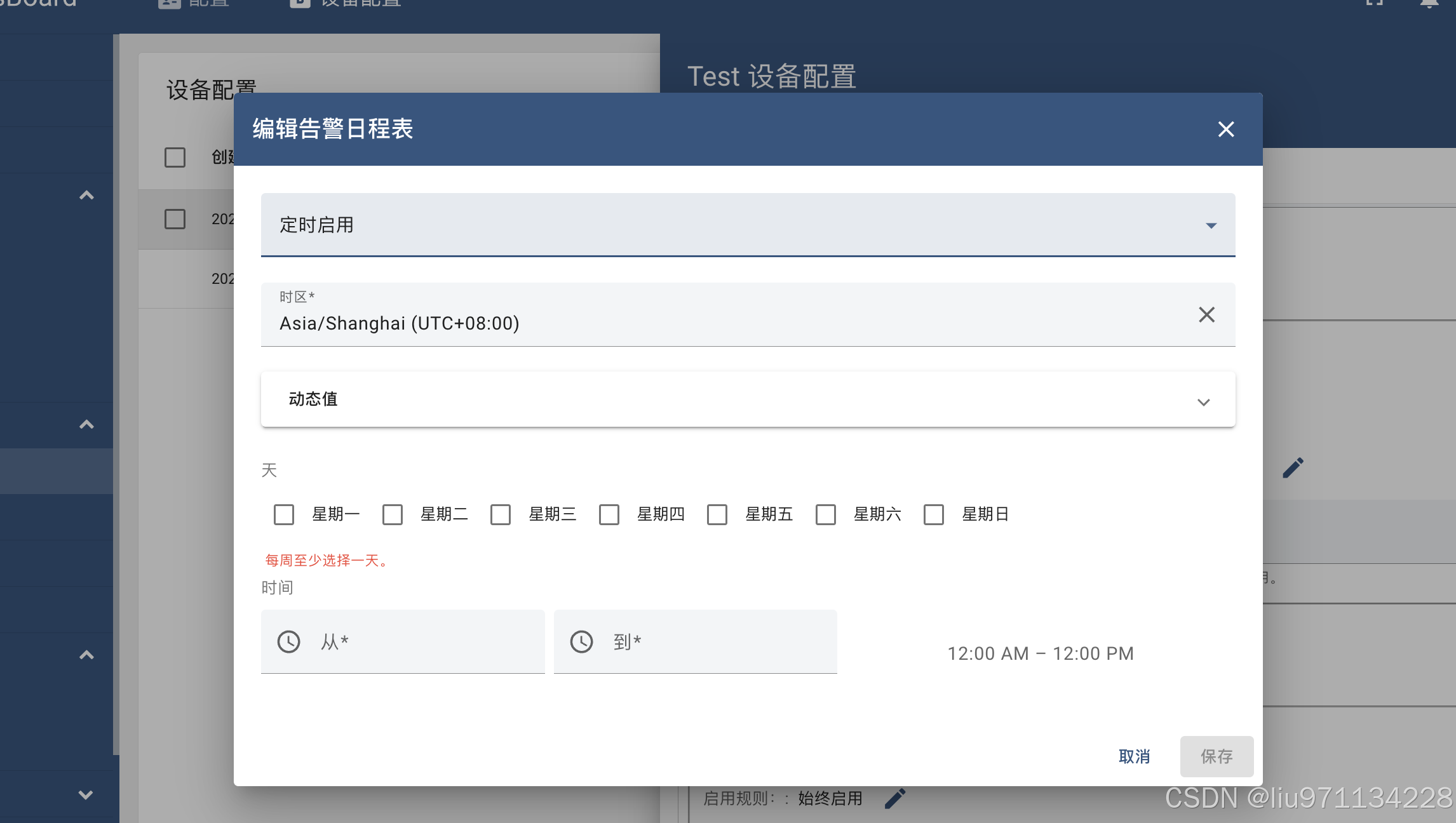This screenshot has height=823, width=1456.
Task: Clear the Asia/Shanghai timezone field
Action: [1206, 314]
